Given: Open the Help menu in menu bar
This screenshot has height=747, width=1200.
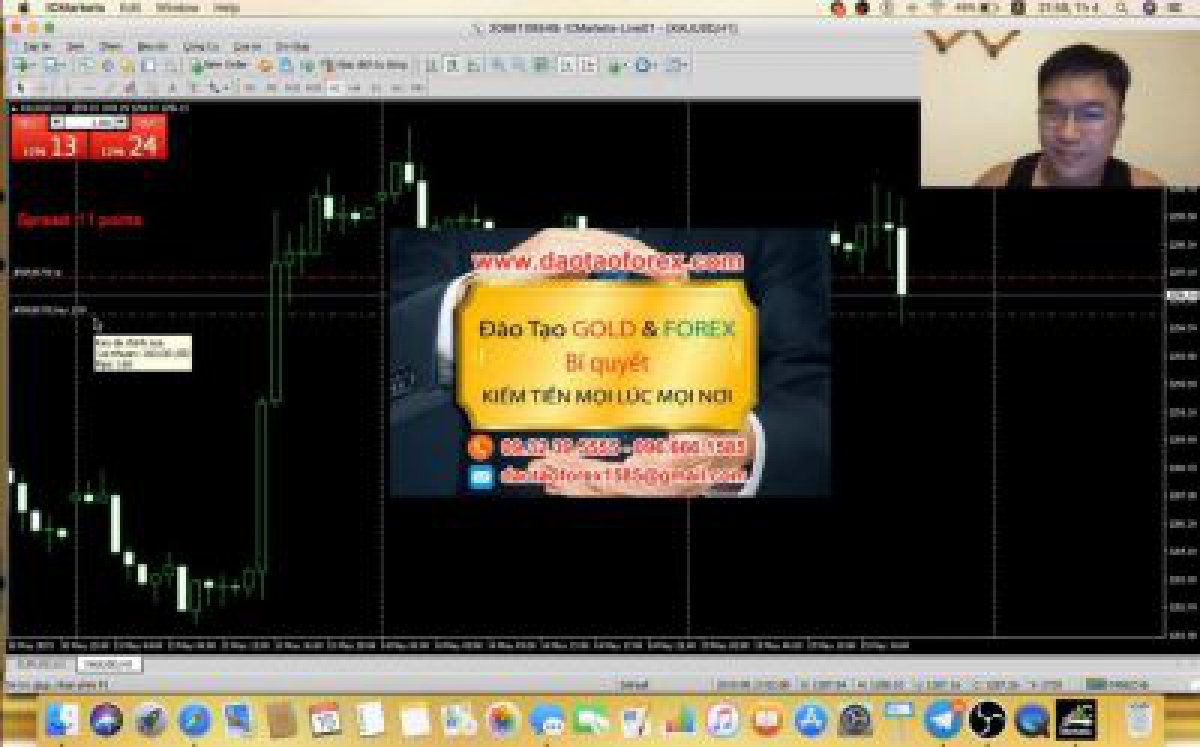Looking at the screenshot, I should point(227,8).
